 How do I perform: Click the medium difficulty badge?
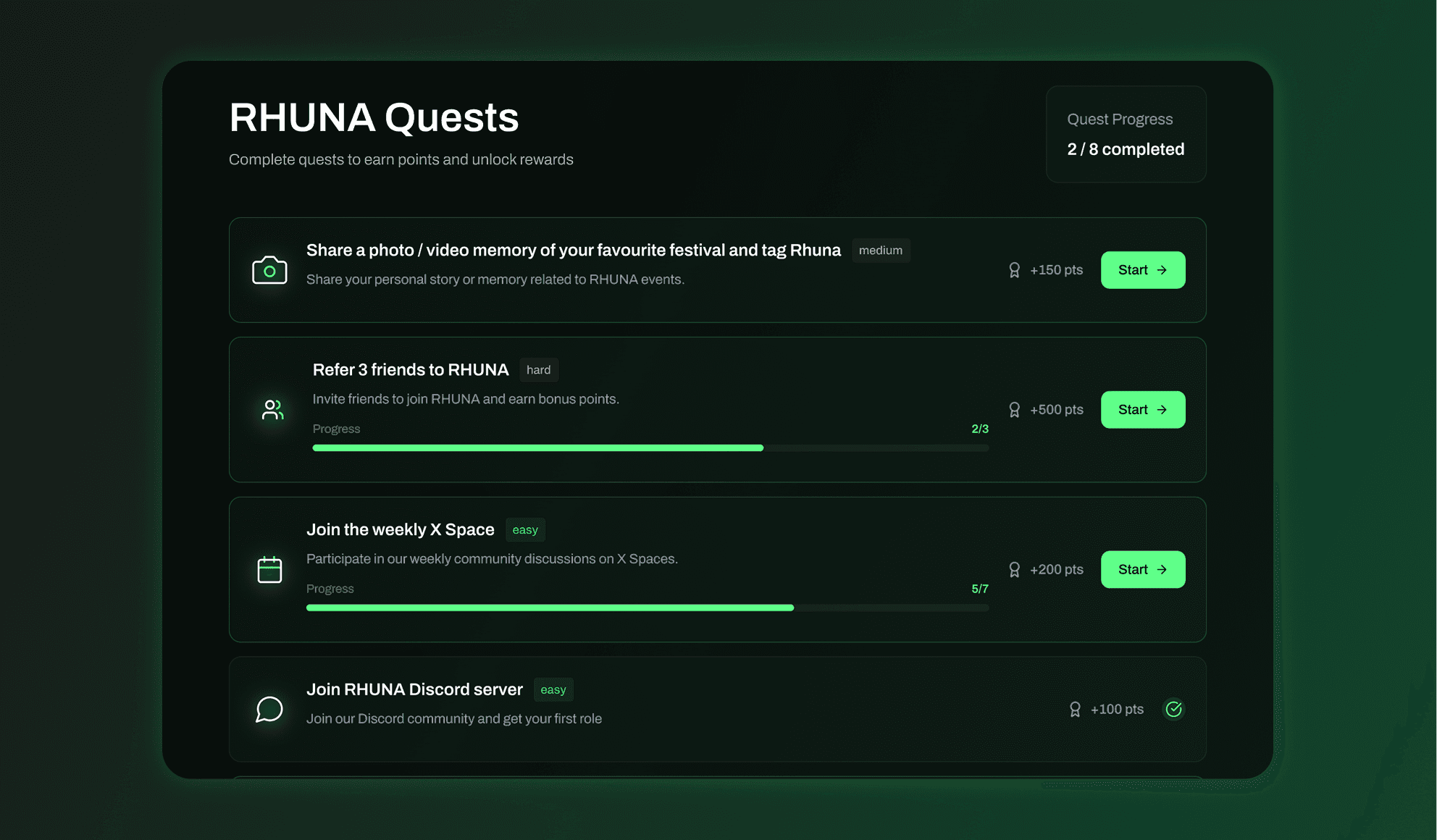[881, 251]
